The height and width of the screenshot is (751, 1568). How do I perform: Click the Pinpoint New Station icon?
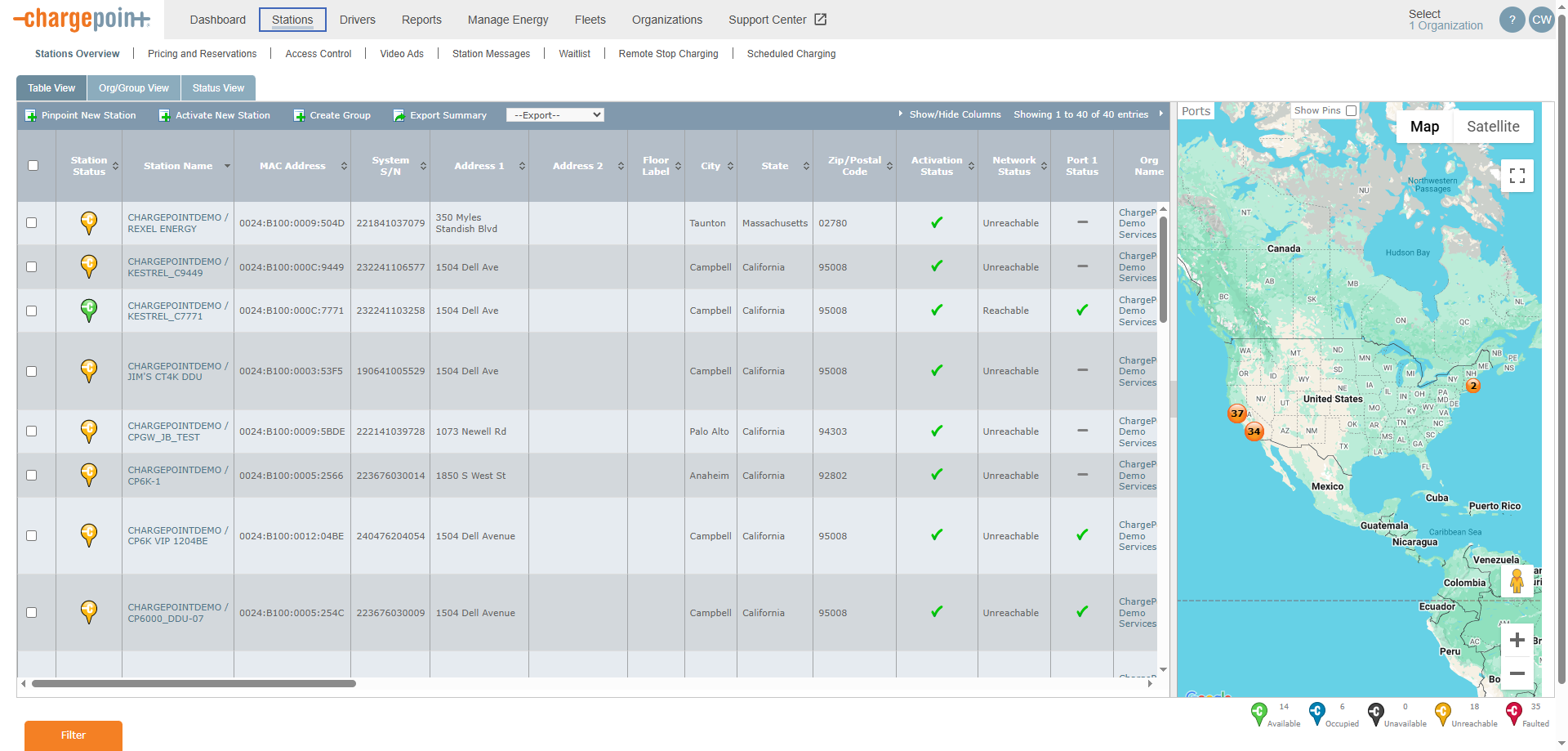[x=31, y=116]
